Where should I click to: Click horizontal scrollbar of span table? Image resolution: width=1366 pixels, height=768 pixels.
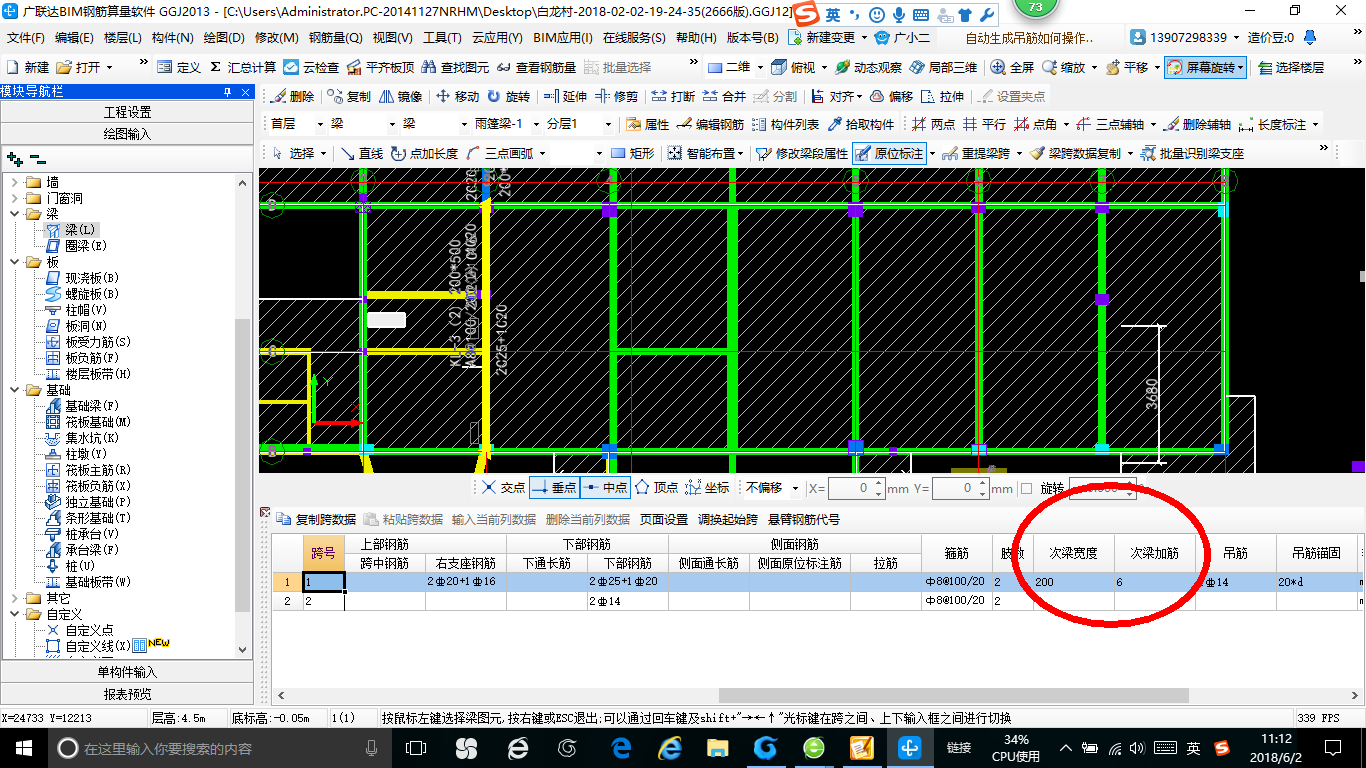(x=953, y=695)
